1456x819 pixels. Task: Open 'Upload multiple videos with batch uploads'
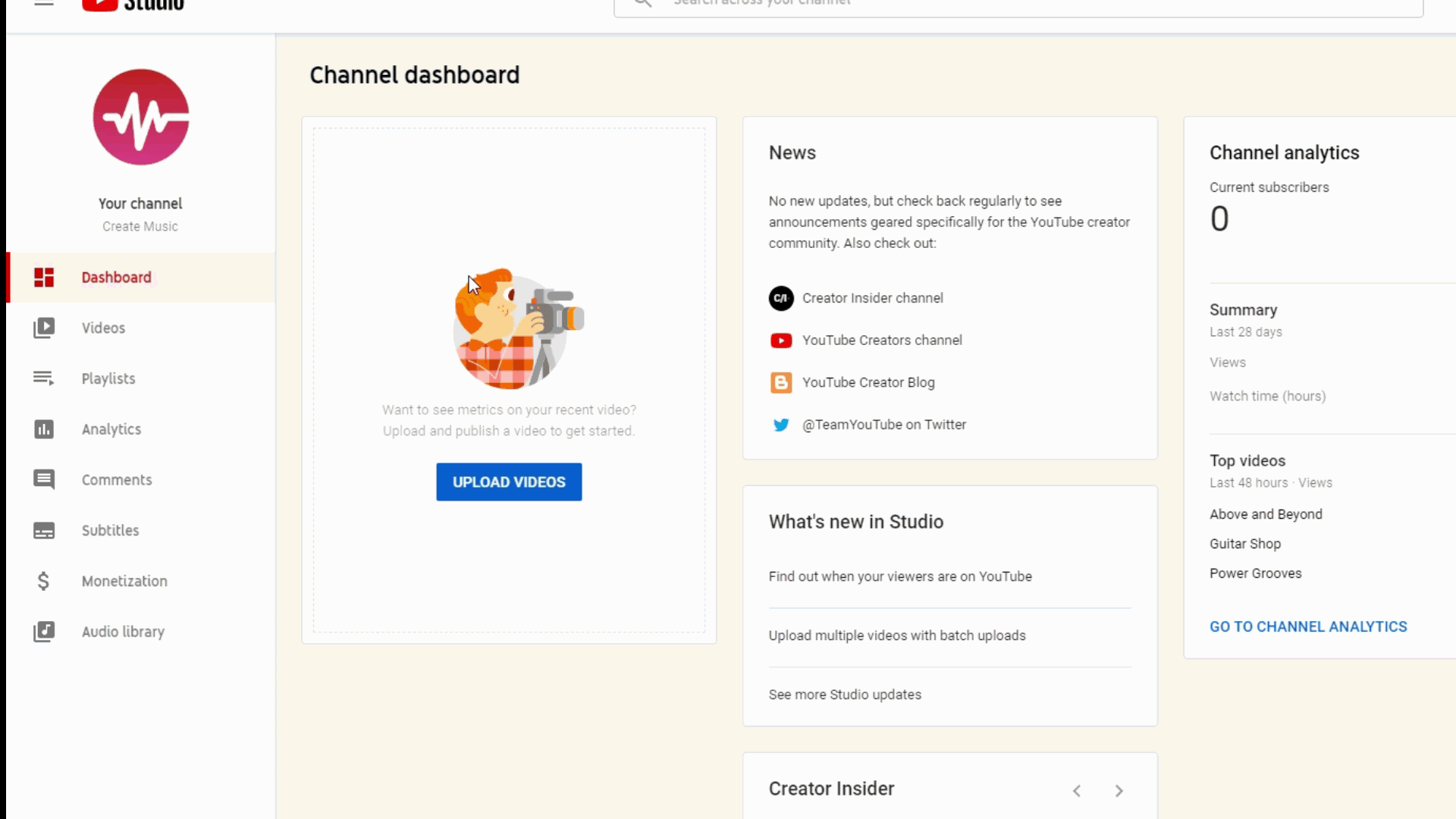(897, 635)
